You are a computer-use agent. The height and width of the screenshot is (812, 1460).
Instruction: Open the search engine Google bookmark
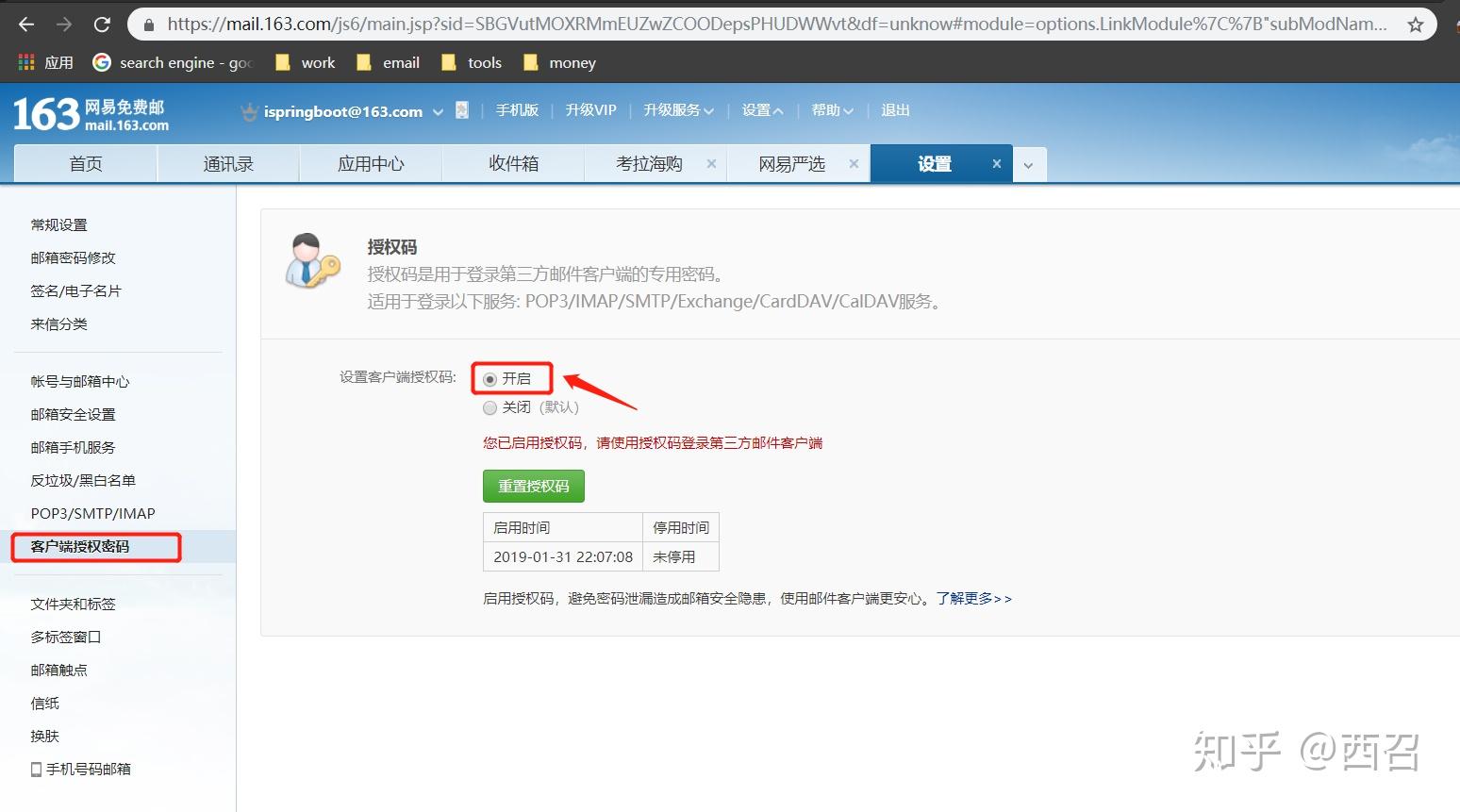tap(173, 62)
